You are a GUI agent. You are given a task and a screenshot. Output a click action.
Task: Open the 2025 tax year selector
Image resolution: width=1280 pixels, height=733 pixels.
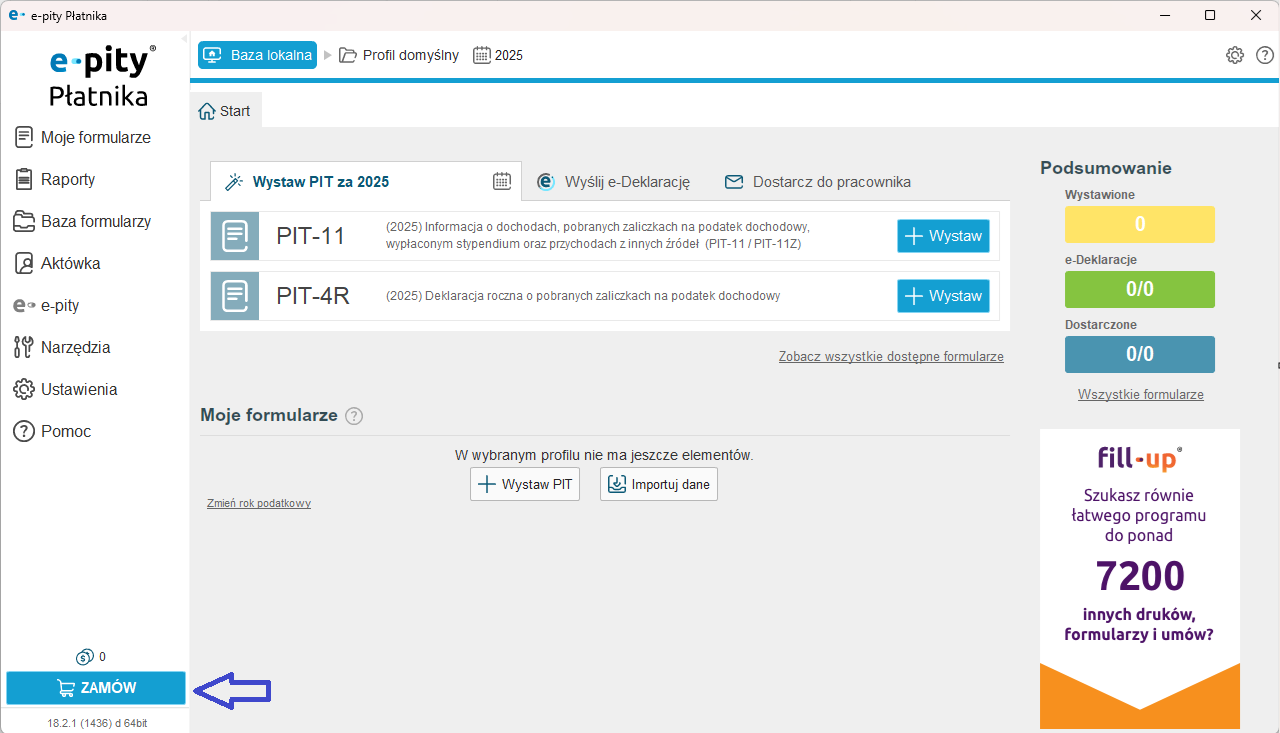[x=498, y=55]
